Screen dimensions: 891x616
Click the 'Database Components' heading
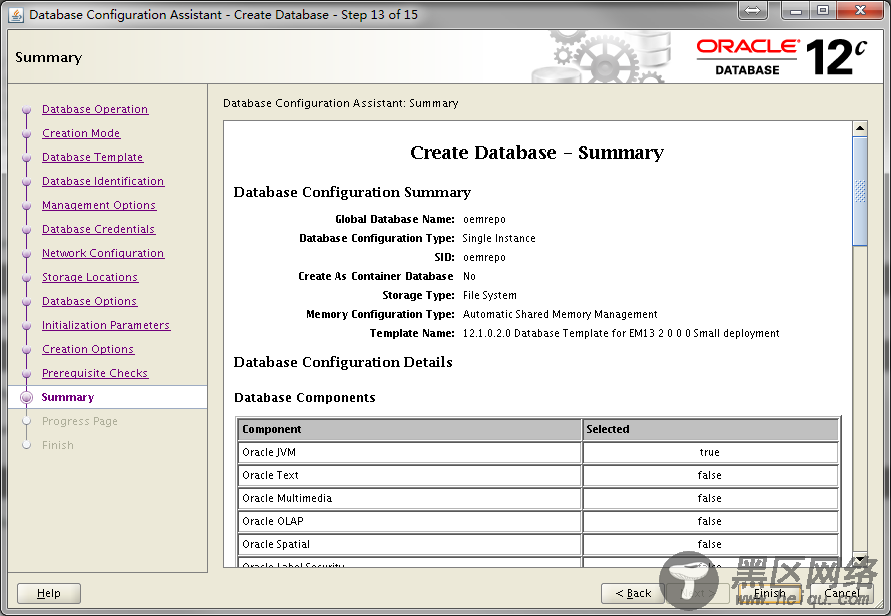click(x=305, y=398)
